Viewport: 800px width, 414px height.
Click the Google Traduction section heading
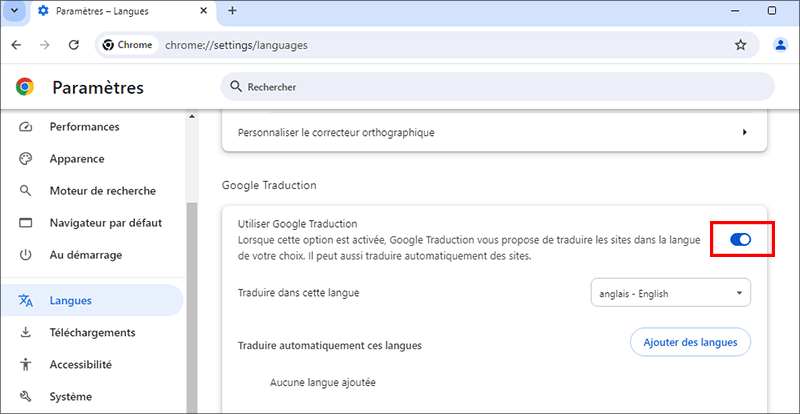(x=269, y=185)
